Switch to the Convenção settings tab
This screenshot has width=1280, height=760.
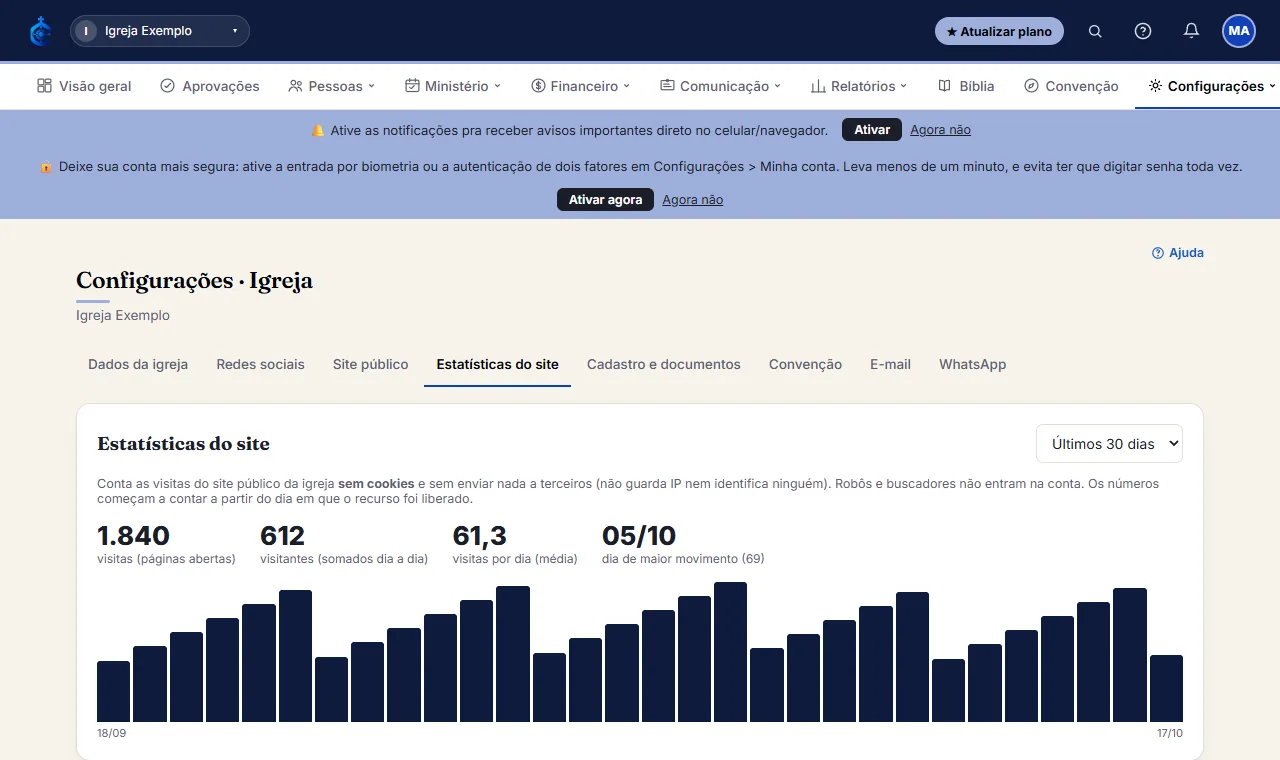click(x=805, y=364)
